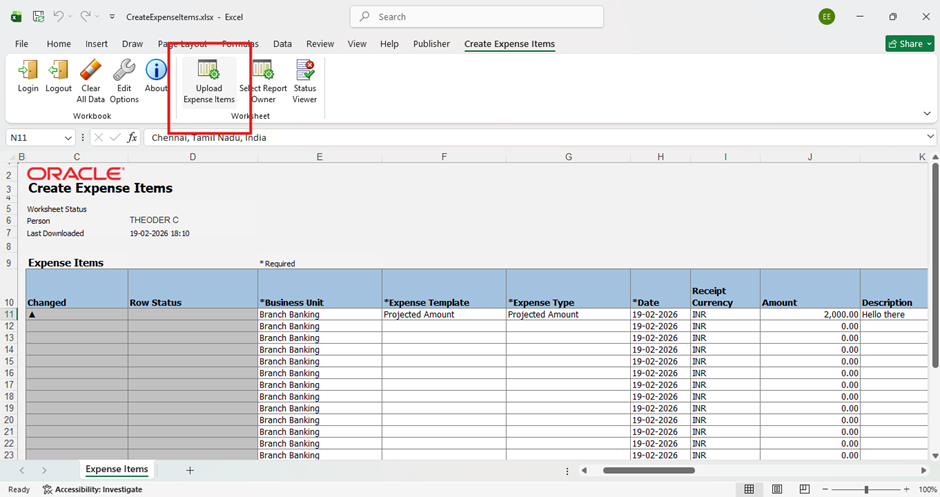Viewport: 940px width, 497px height.
Task: Click the Login ribbon icon
Action: tap(28, 70)
